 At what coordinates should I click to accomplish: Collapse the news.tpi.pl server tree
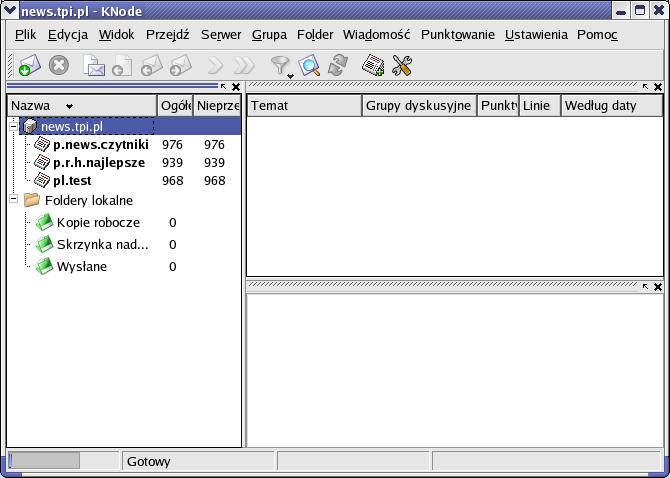tap(14, 127)
